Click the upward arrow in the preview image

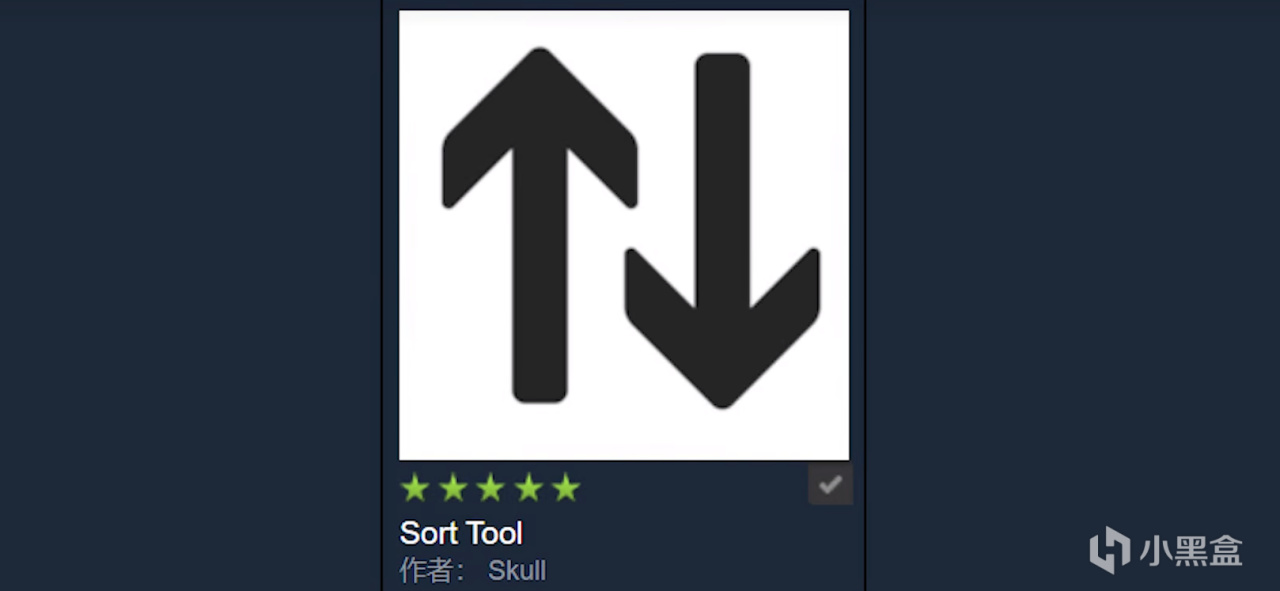540,225
